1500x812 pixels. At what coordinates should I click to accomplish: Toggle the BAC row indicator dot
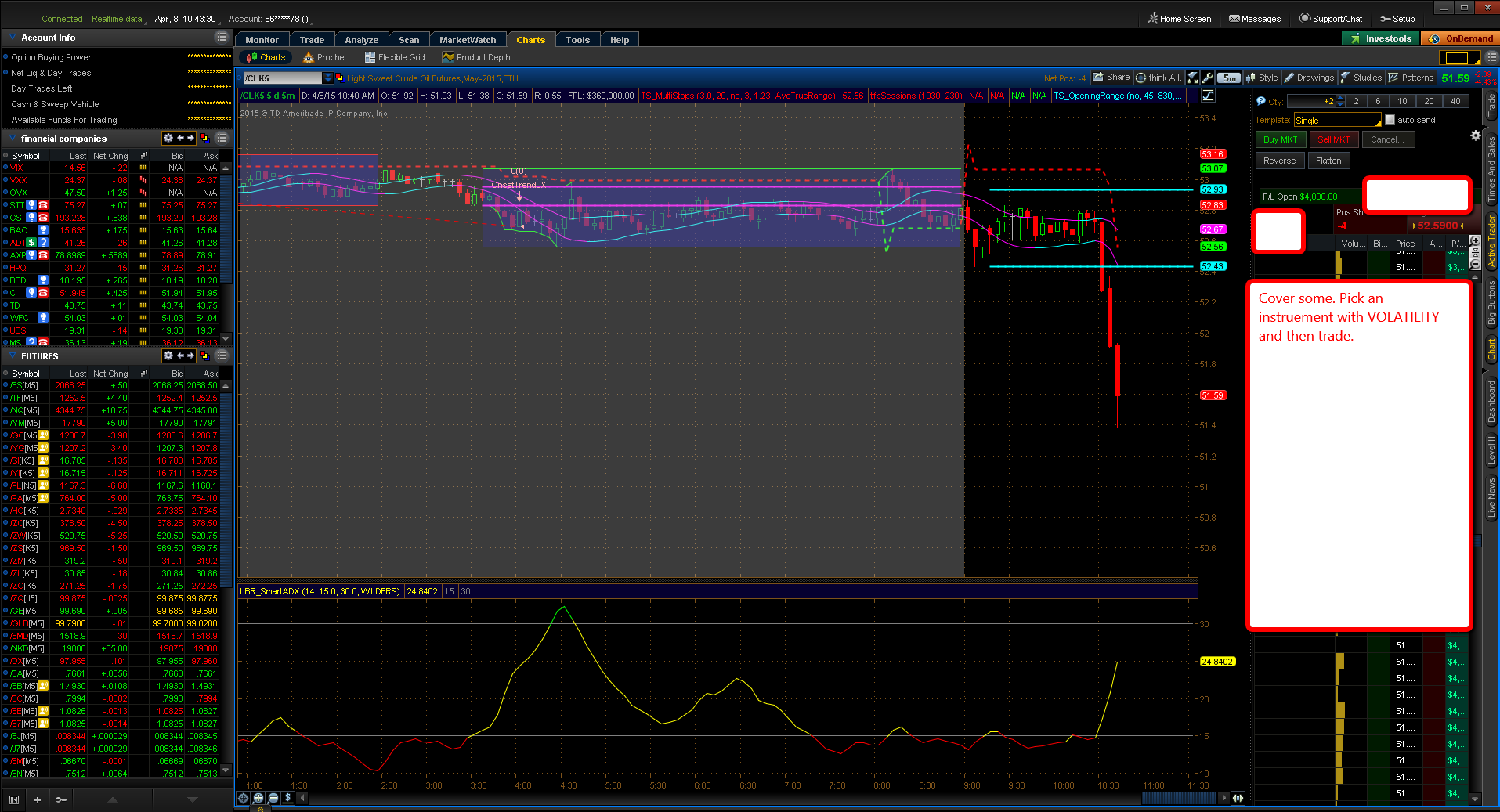click(x=6, y=230)
